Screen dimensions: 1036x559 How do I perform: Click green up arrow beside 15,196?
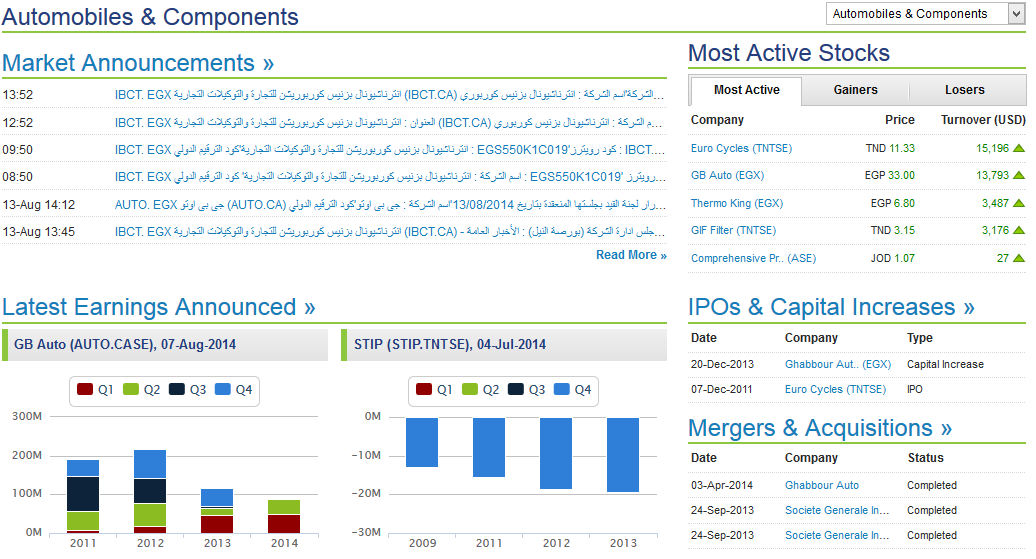click(x=1019, y=148)
